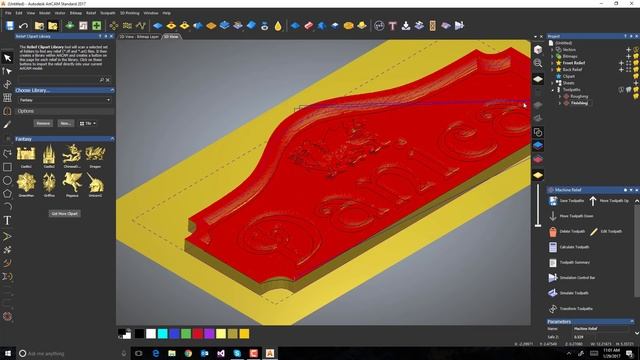Click the Delete Toolpath trash icon
The height and width of the screenshot is (360, 640).
(553, 231)
